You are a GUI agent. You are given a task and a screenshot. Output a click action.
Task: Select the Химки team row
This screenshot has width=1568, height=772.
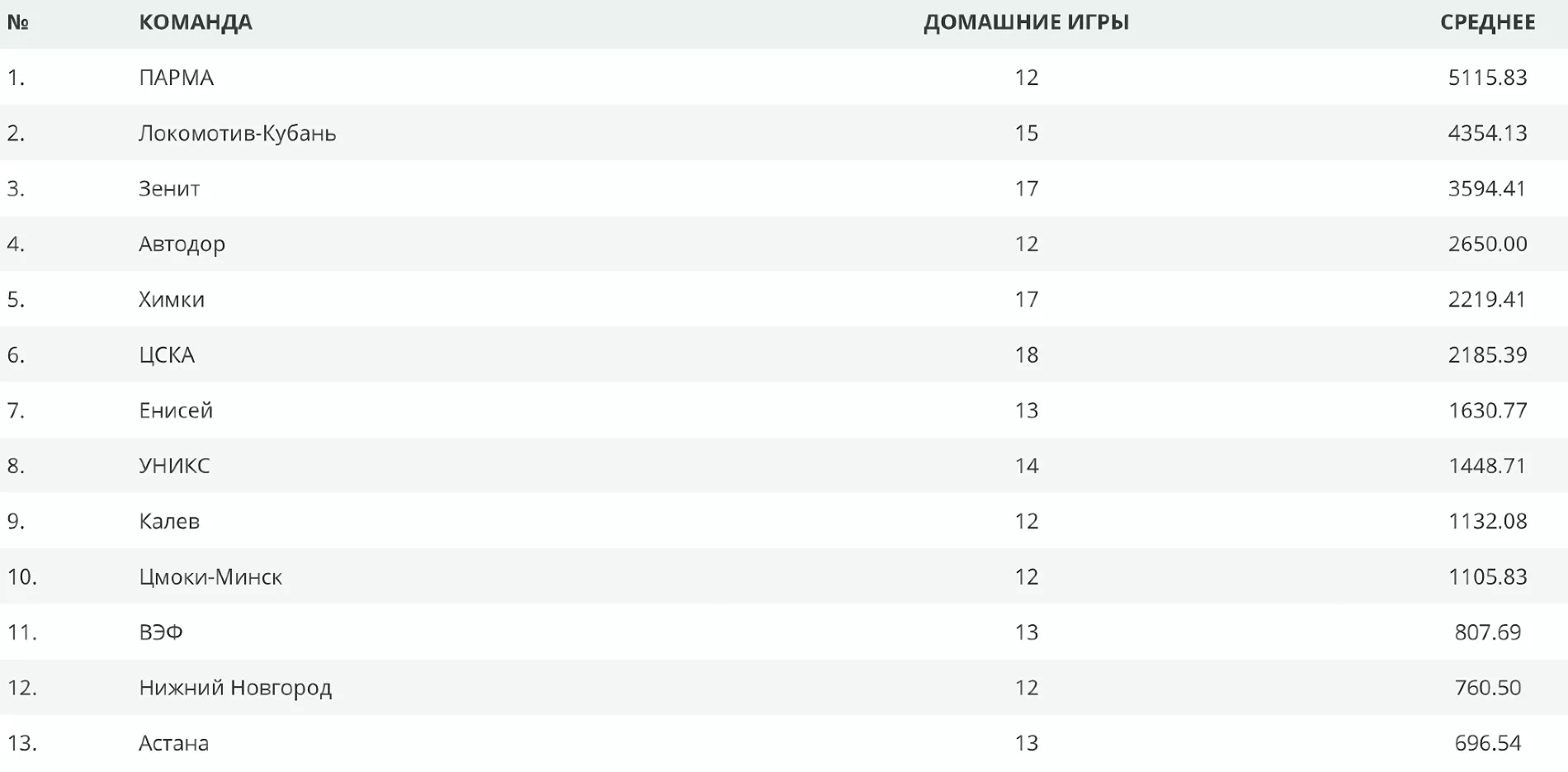(x=172, y=300)
